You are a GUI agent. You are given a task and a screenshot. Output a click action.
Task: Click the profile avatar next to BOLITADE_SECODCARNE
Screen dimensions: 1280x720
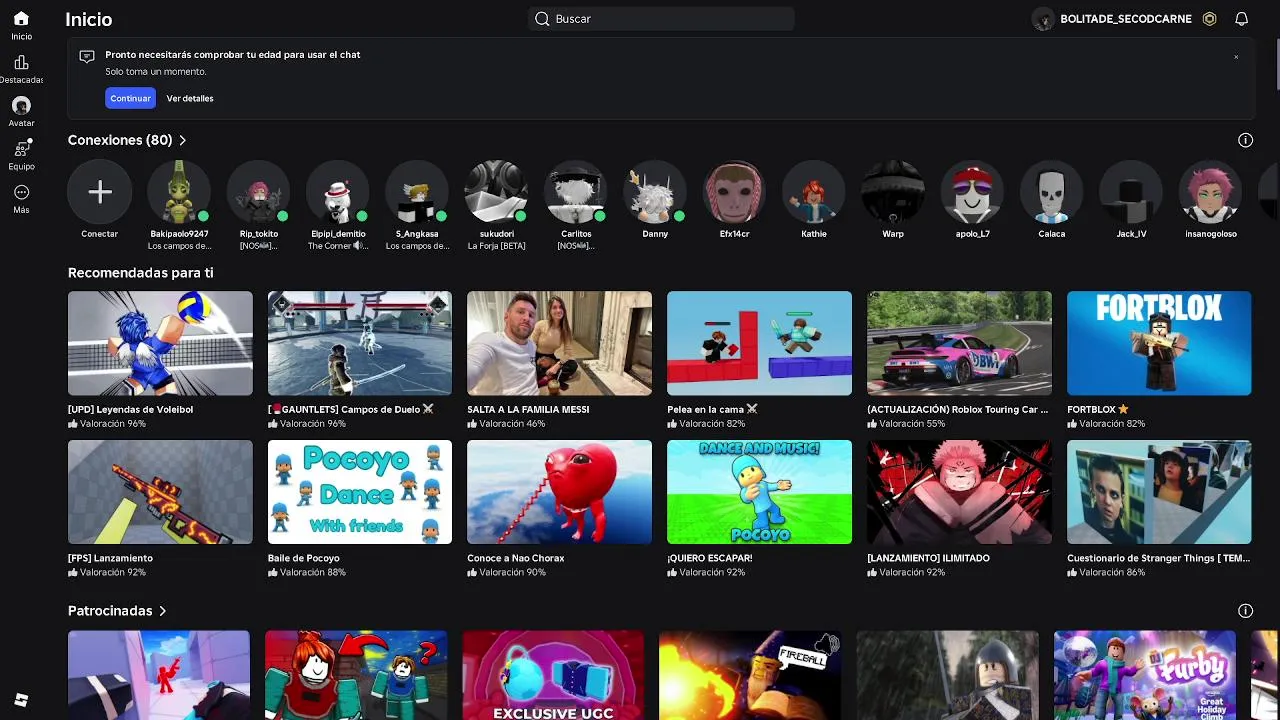(1043, 19)
